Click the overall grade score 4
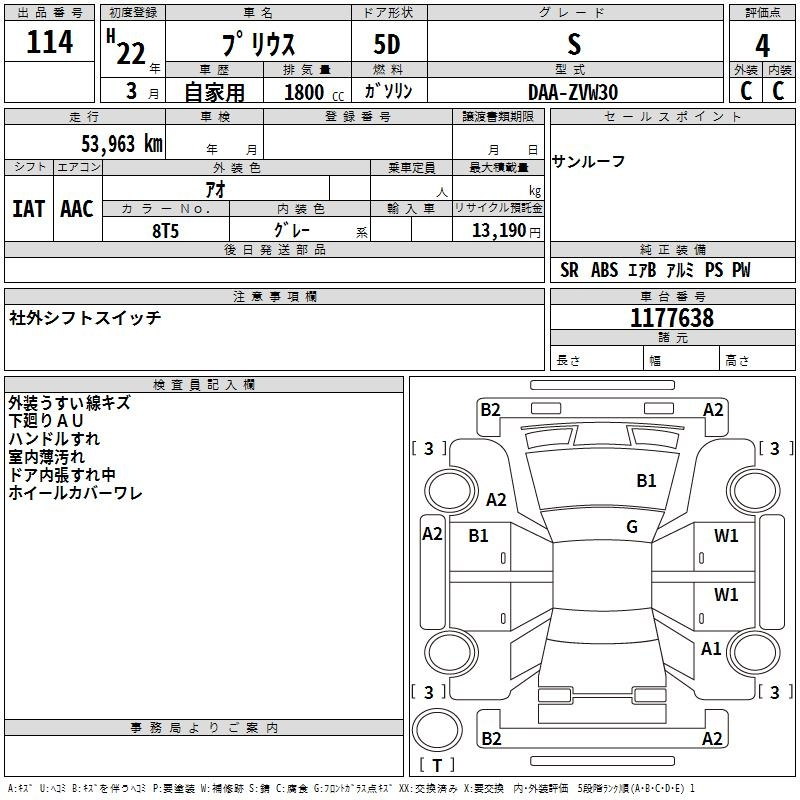 pyautogui.click(x=762, y=45)
